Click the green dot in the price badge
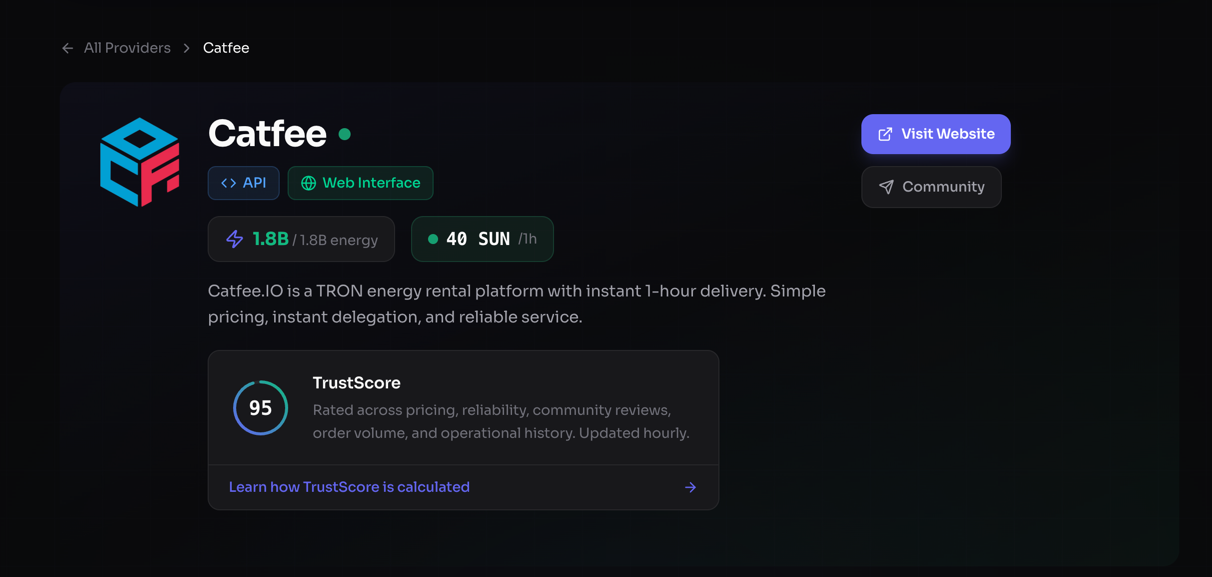Viewport: 1212px width, 577px height. point(433,239)
